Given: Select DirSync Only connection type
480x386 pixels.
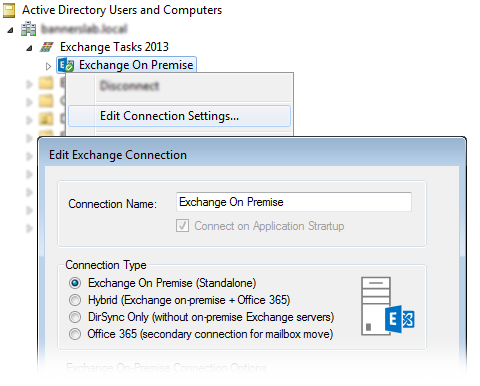Looking at the screenshot, I should 75,317.
